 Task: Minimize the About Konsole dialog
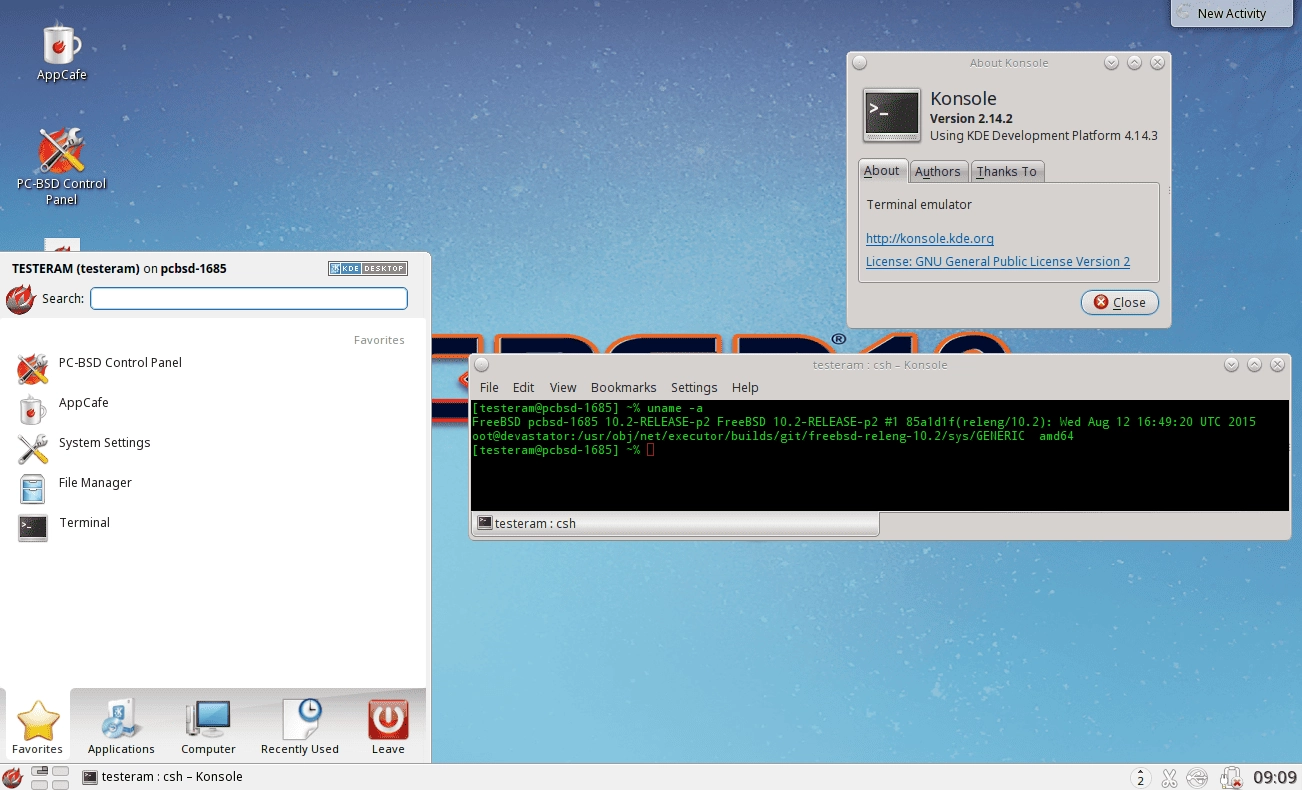pyautogui.click(x=1111, y=62)
